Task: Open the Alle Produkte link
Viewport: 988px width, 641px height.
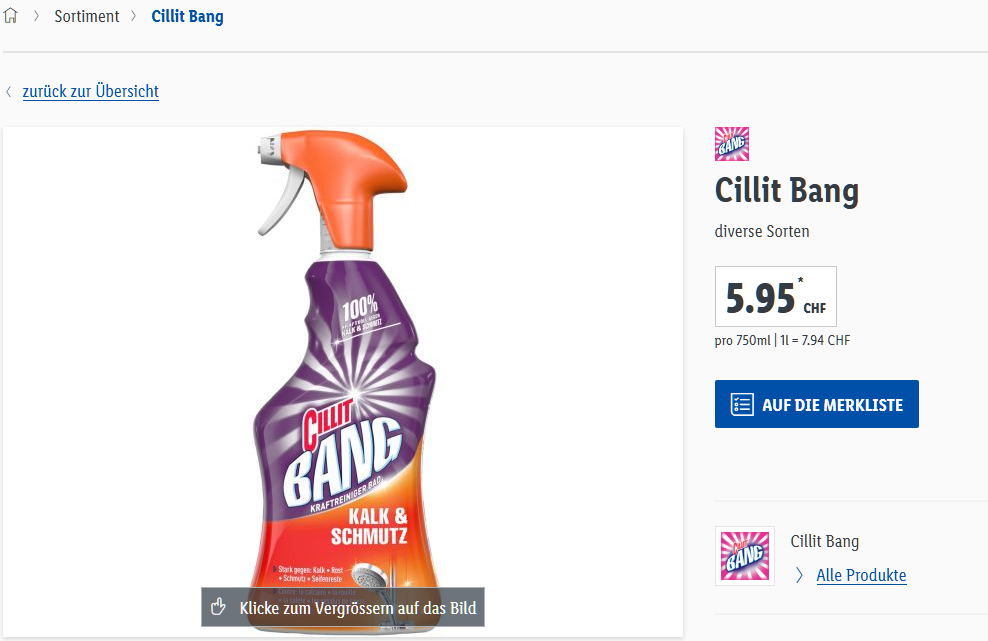Action: 861,575
